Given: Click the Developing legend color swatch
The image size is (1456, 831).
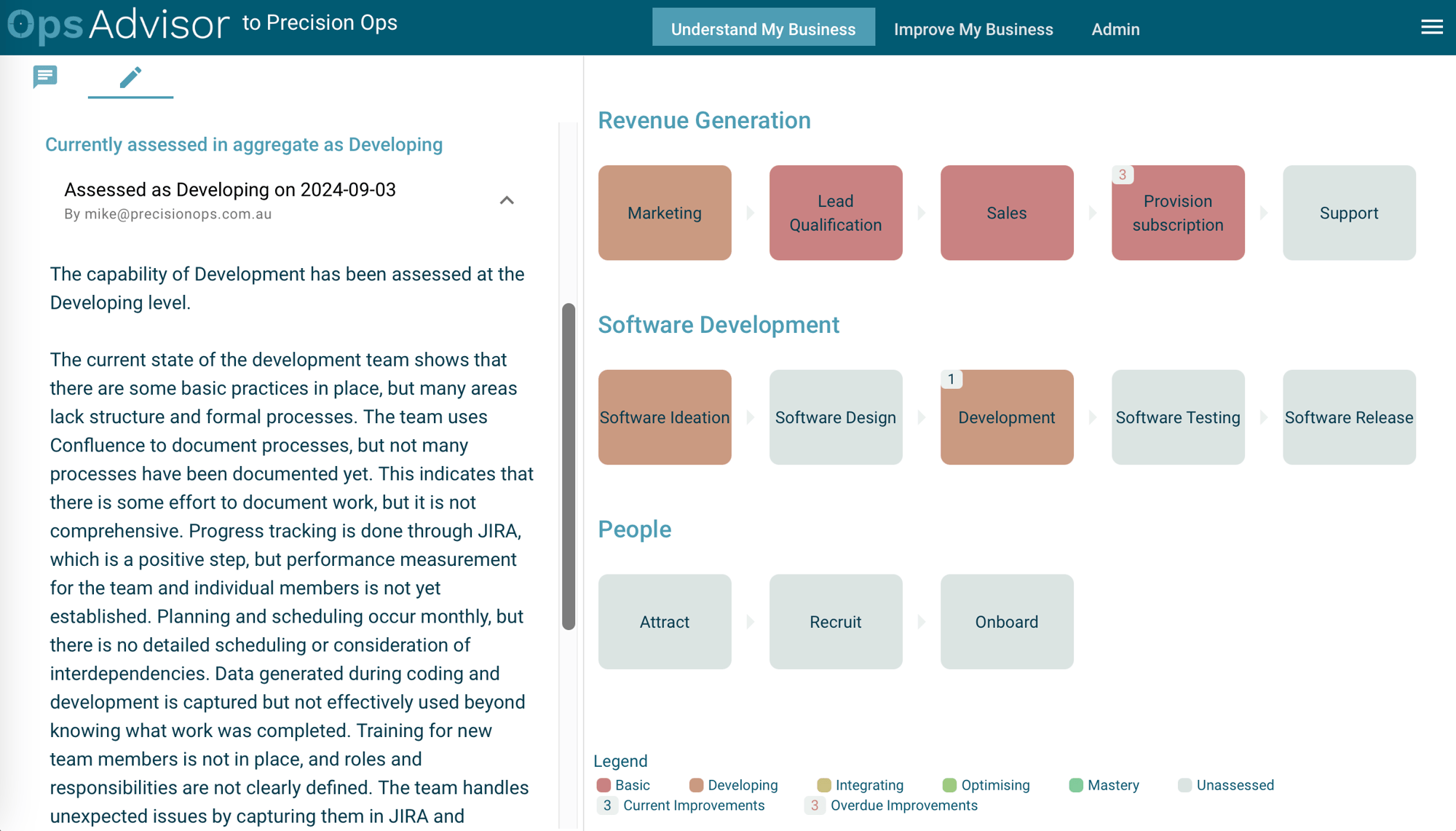Looking at the screenshot, I should [x=696, y=785].
